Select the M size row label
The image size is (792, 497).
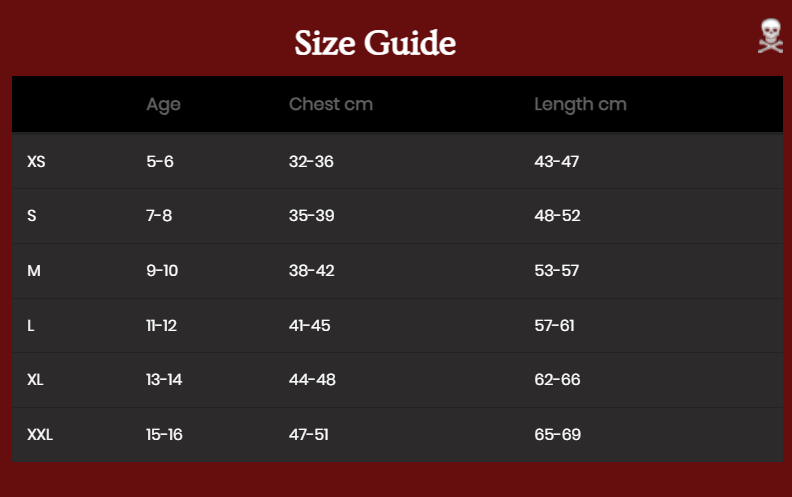[x=34, y=271]
